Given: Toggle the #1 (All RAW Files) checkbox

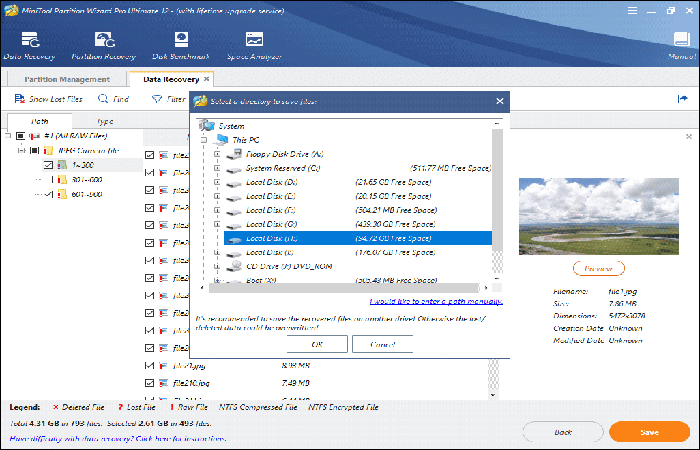Looking at the screenshot, I should 20,136.
